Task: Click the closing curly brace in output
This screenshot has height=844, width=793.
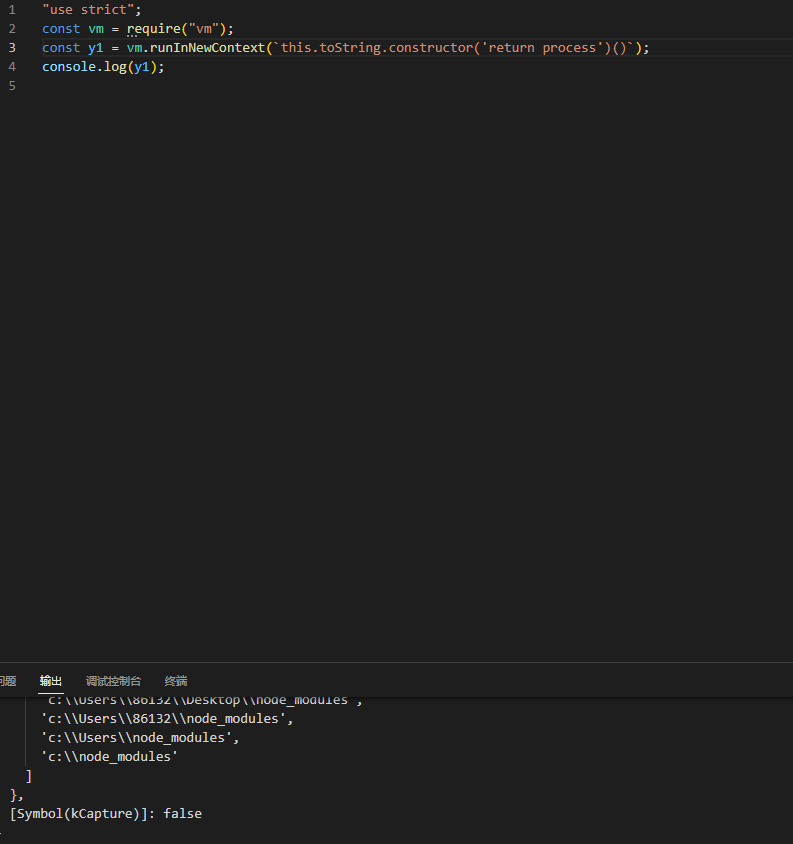Action: tap(16, 794)
